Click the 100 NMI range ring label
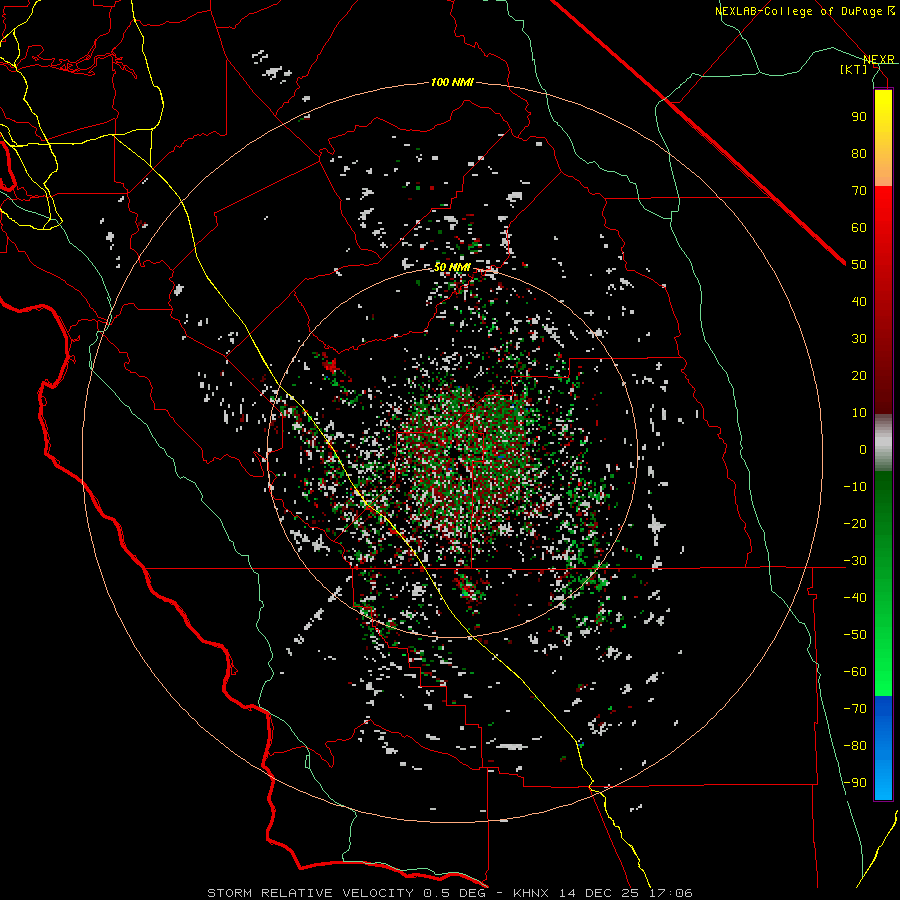 (452, 83)
